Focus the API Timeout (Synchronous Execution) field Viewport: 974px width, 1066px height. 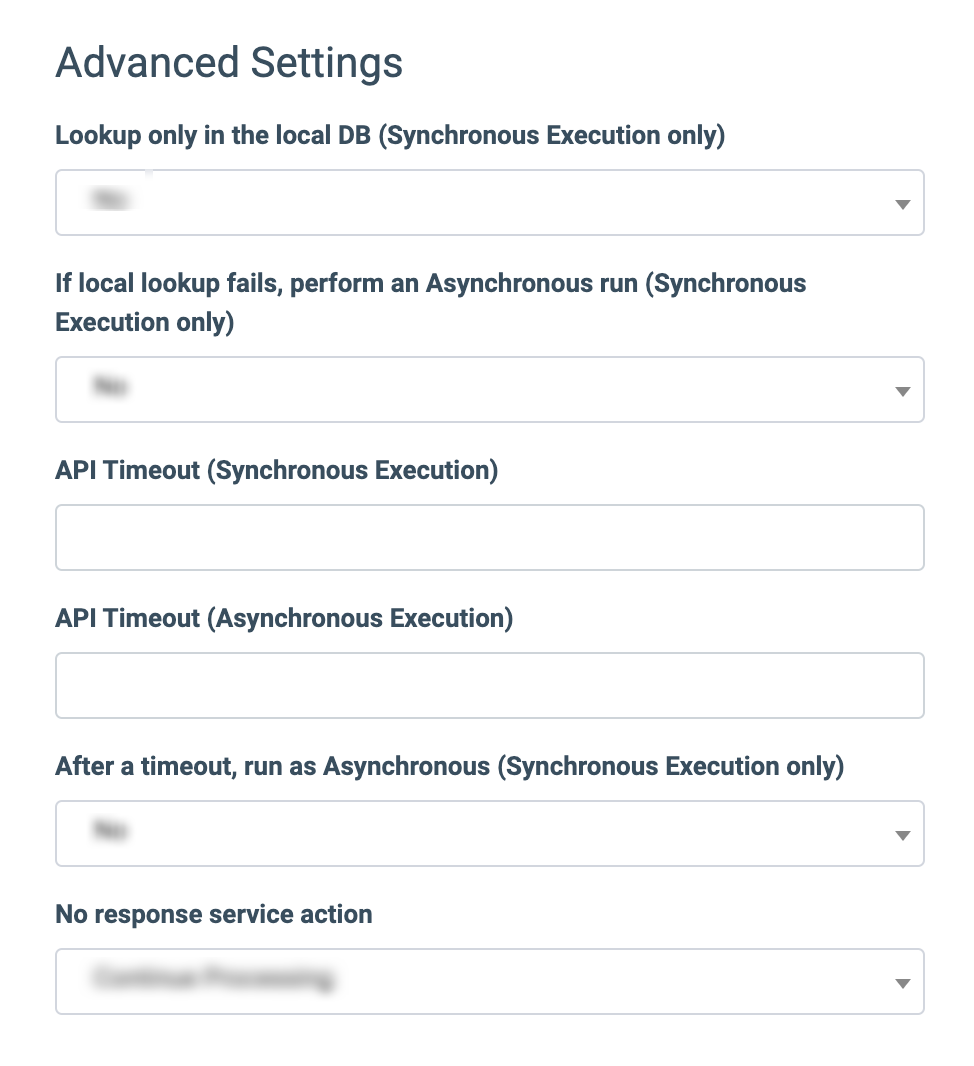(489, 538)
